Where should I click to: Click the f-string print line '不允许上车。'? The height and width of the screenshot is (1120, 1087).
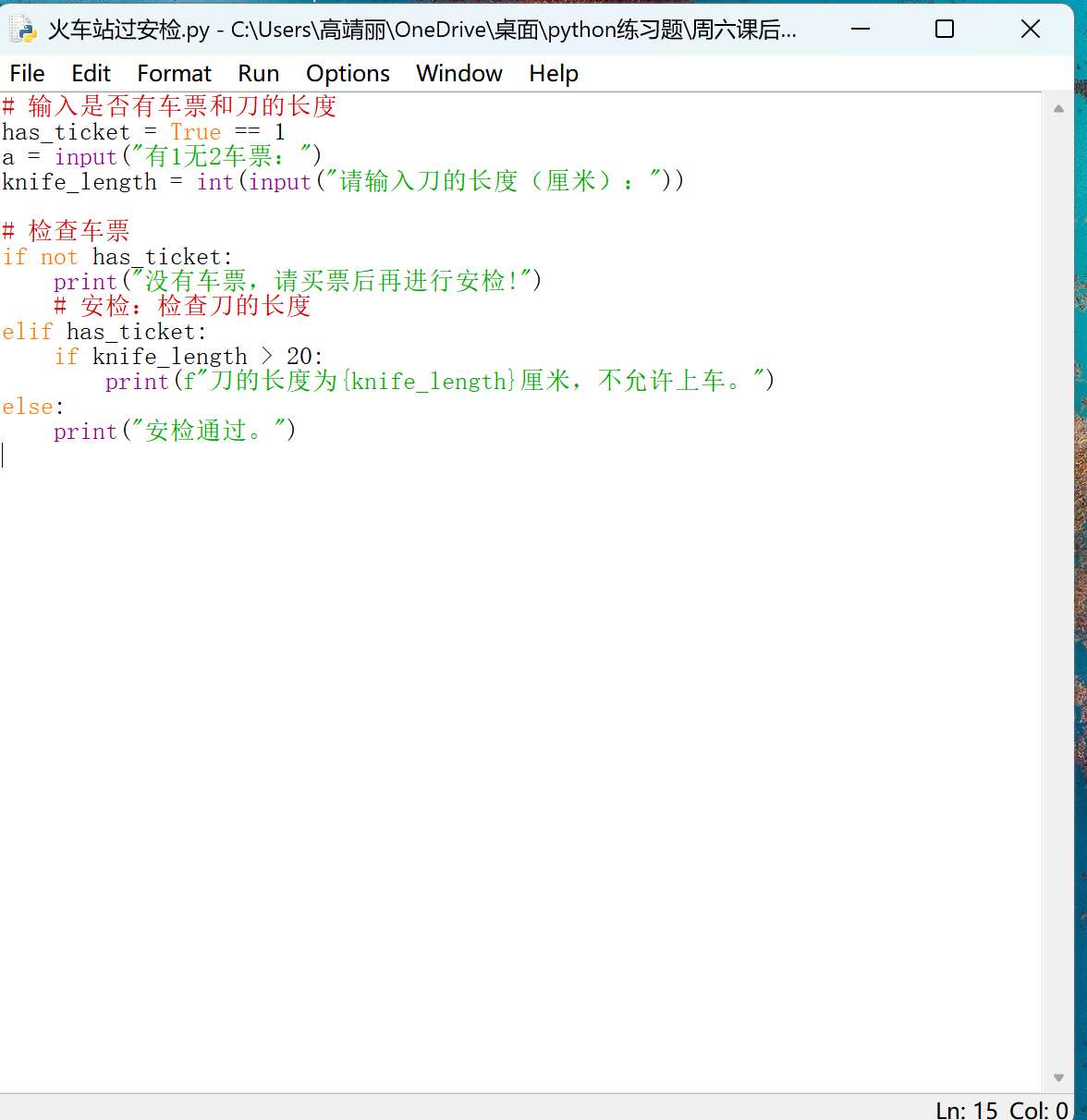pyautogui.click(x=440, y=381)
